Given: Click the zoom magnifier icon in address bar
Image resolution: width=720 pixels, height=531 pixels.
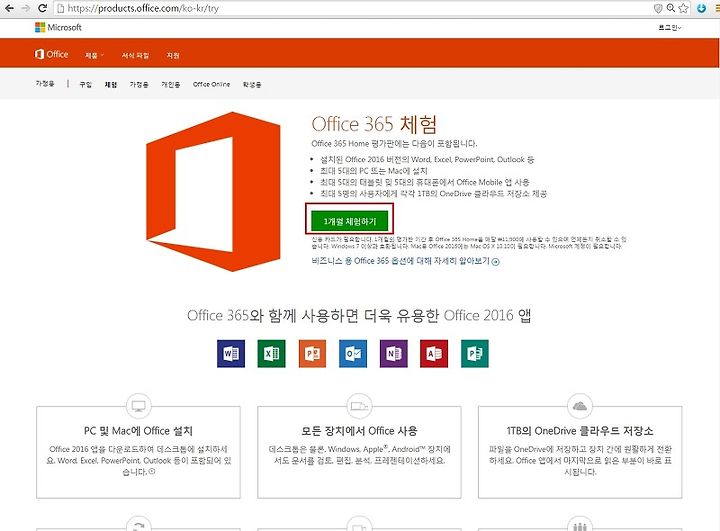Looking at the screenshot, I should tap(671, 8).
